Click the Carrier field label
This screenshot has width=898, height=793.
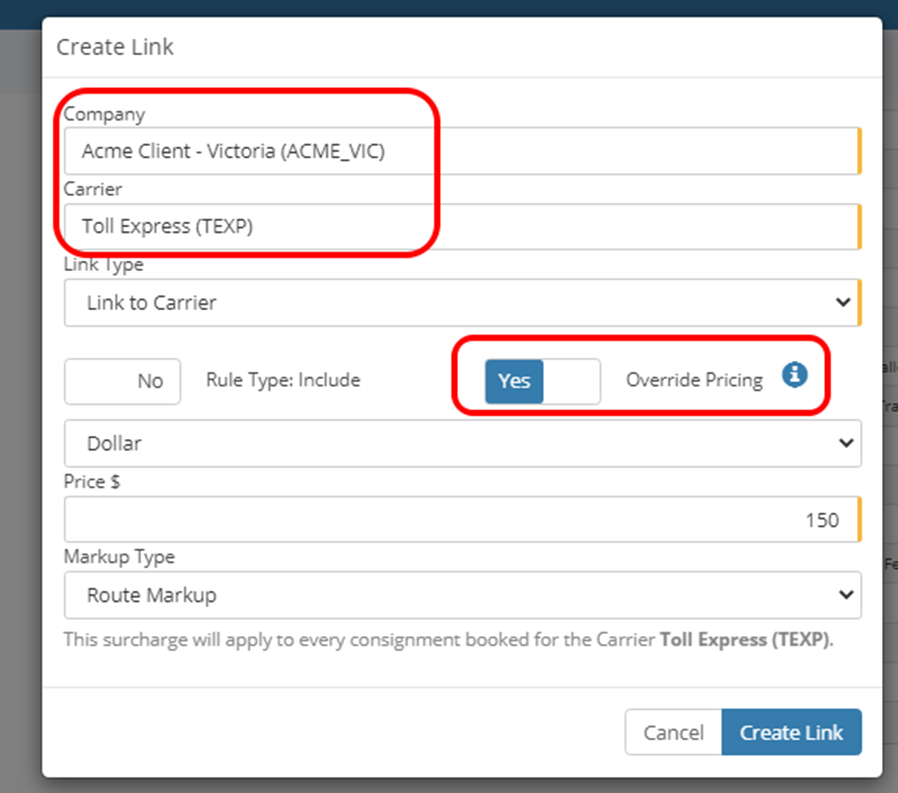point(93,190)
